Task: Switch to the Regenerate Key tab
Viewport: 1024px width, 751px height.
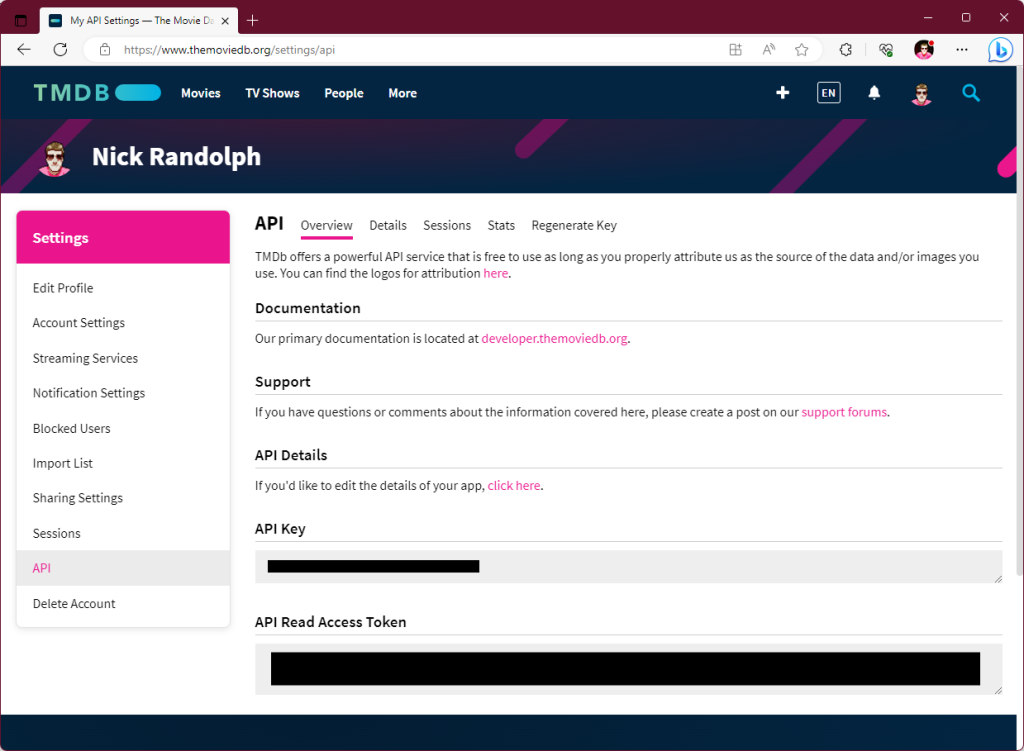Action: click(574, 225)
